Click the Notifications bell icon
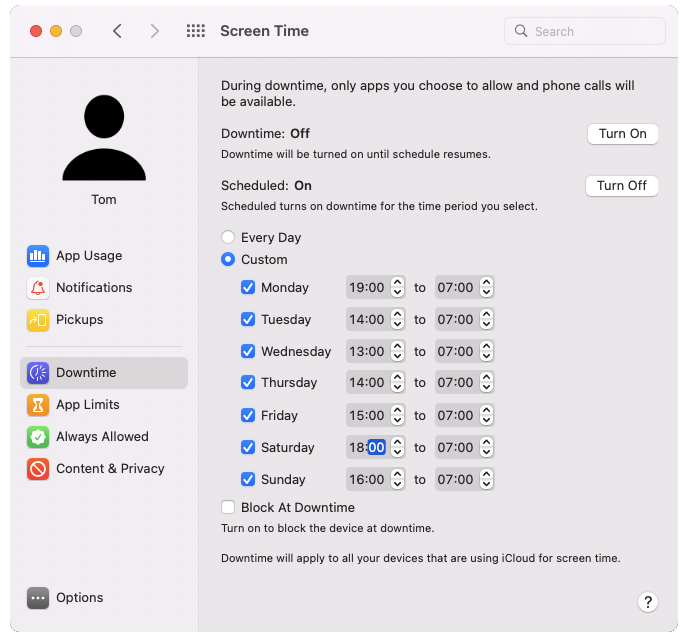This screenshot has height=642, width=681. pyautogui.click(x=38, y=288)
